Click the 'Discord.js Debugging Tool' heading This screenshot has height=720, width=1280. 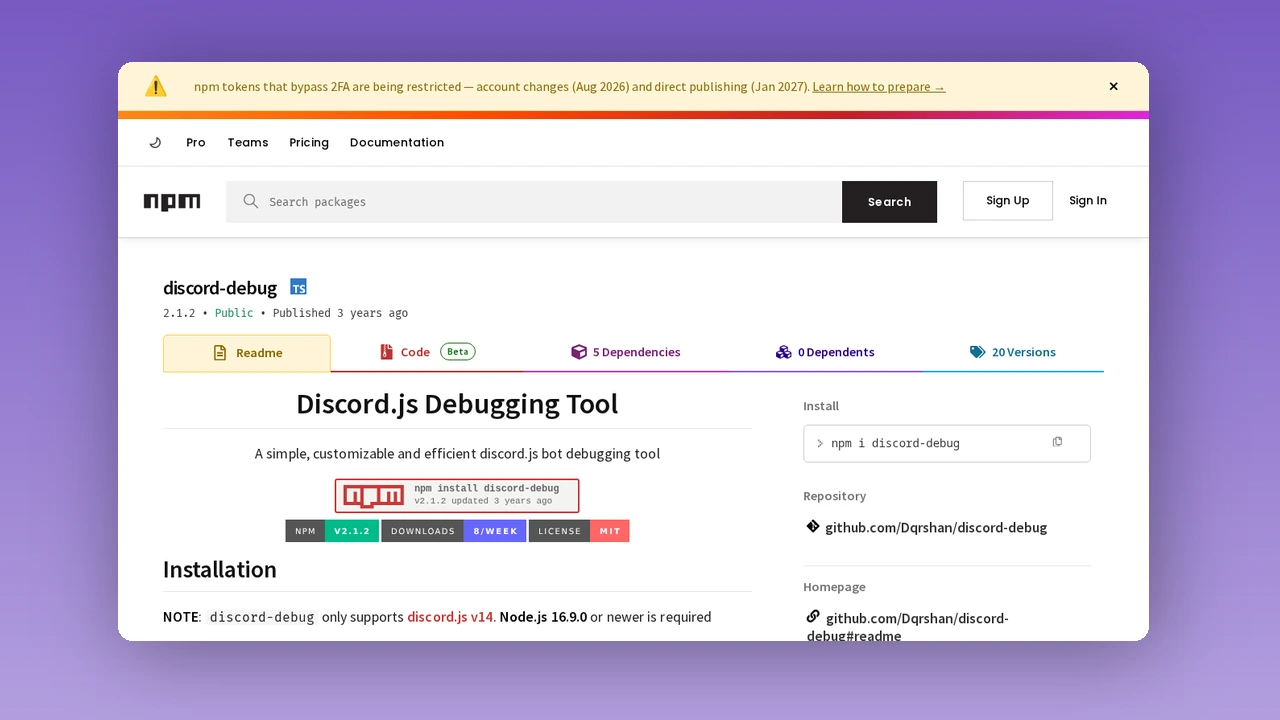457,404
